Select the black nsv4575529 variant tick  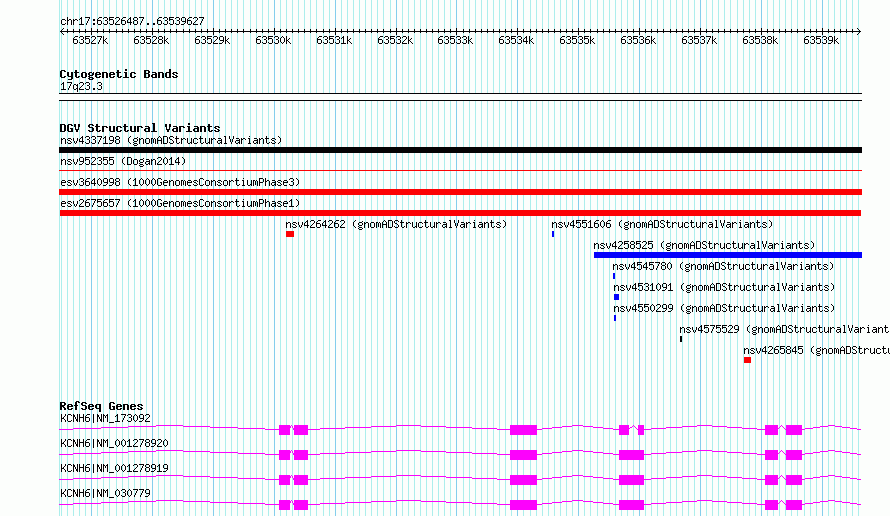point(681,339)
